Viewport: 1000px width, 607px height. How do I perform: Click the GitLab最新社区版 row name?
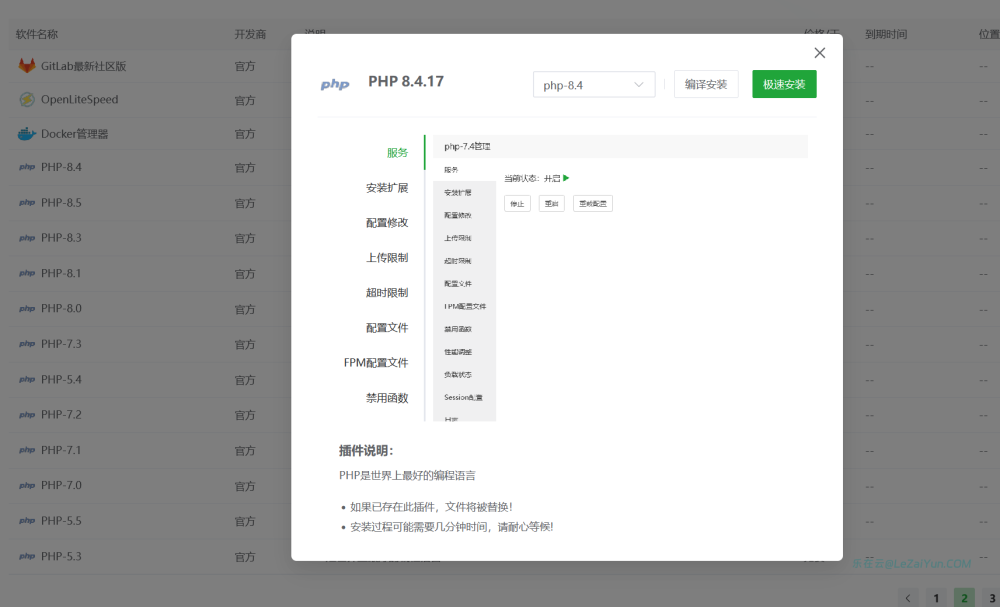(x=84, y=66)
